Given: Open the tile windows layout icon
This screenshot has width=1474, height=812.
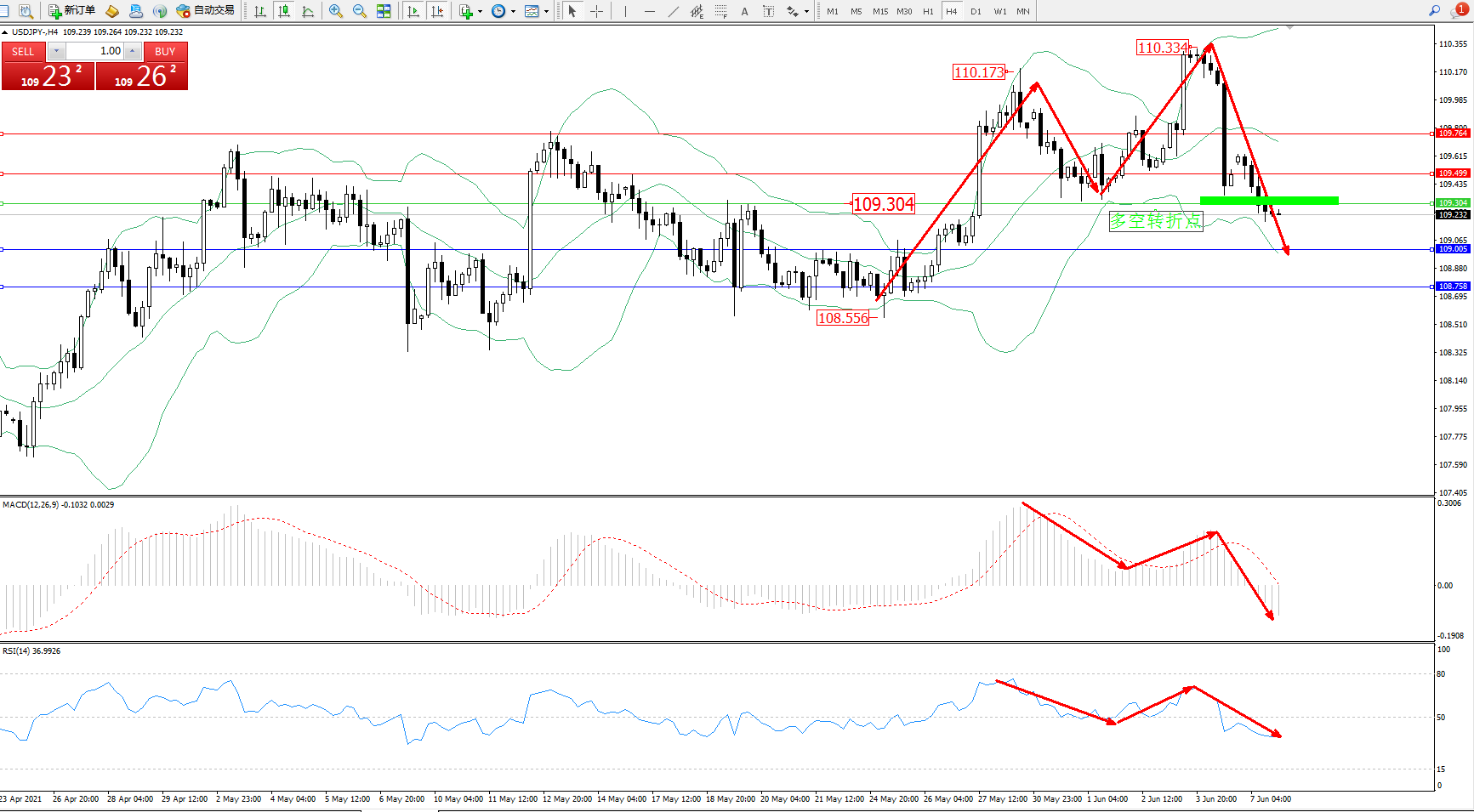Looking at the screenshot, I should pos(384,11).
